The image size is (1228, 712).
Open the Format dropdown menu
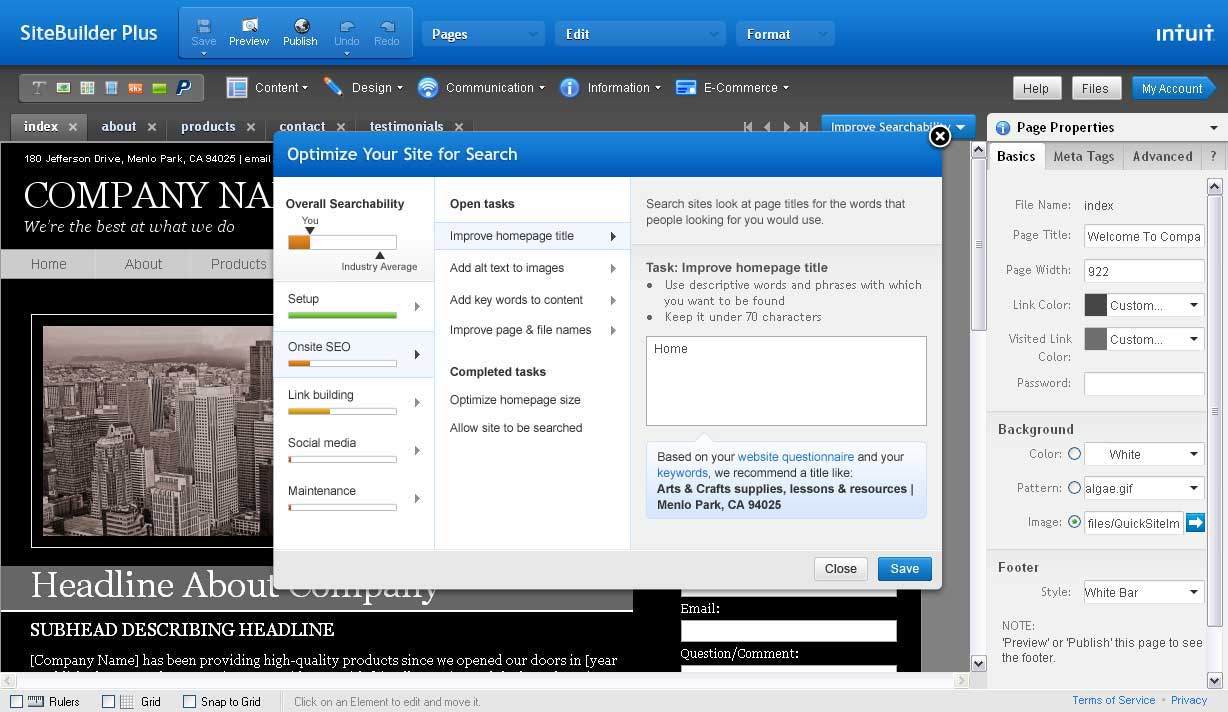785,34
